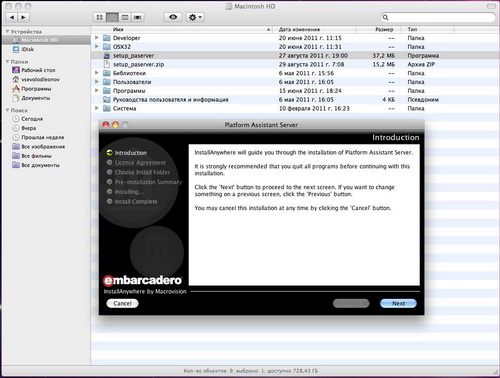Go forward with the Finder forward arrow
500x378 pixels.
pyautogui.click(x=23, y=17)
